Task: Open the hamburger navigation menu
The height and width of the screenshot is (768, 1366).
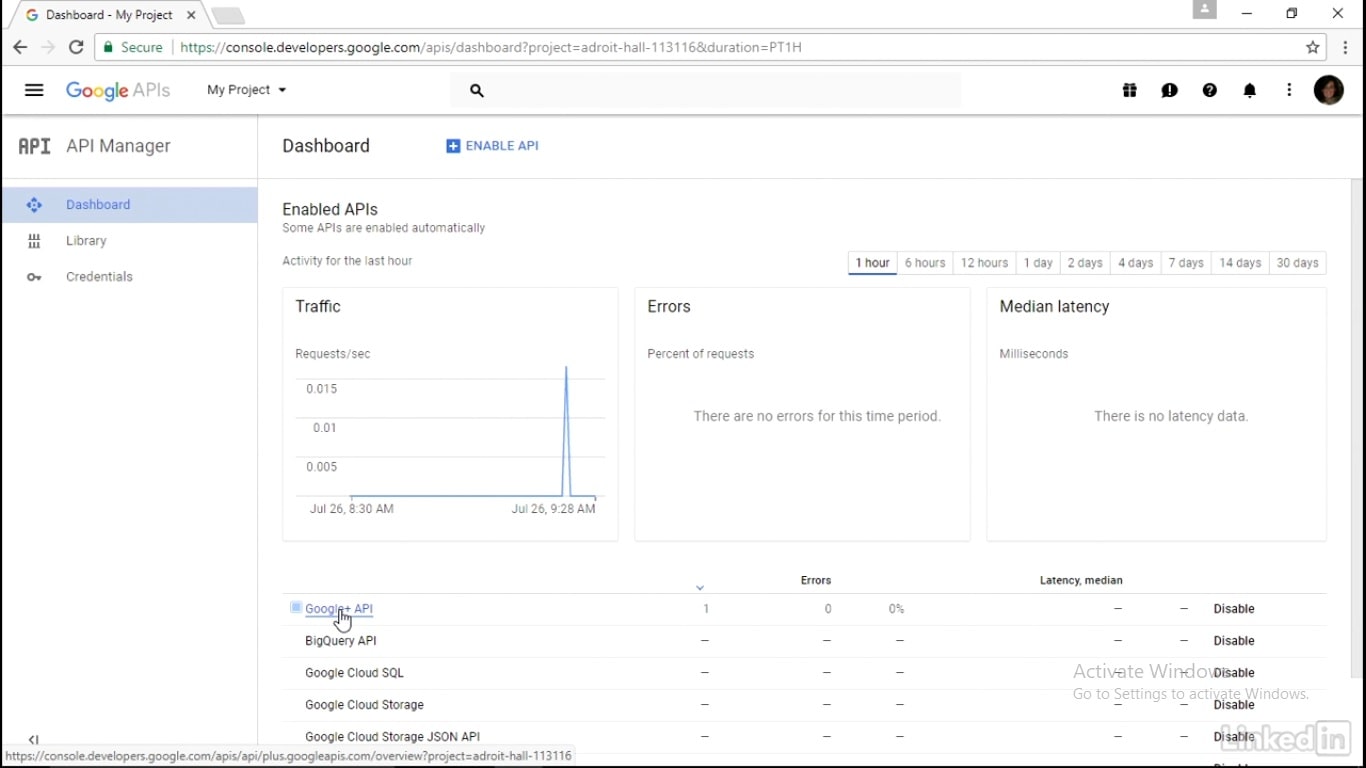Action: 34,90
